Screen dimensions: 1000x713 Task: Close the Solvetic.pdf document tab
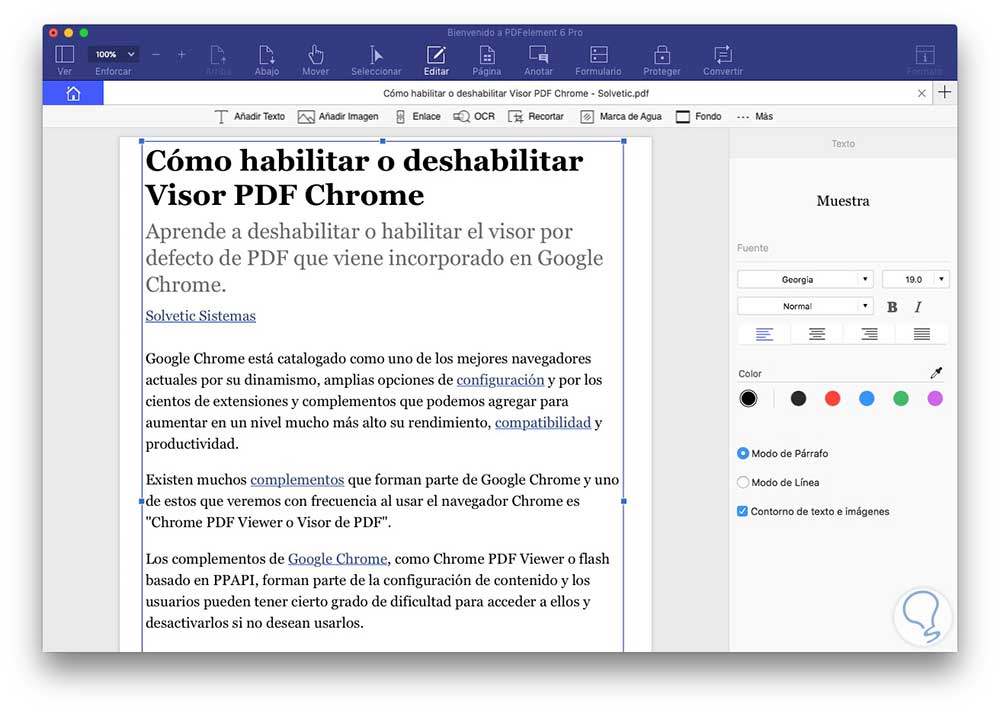(x=922, y=93)
